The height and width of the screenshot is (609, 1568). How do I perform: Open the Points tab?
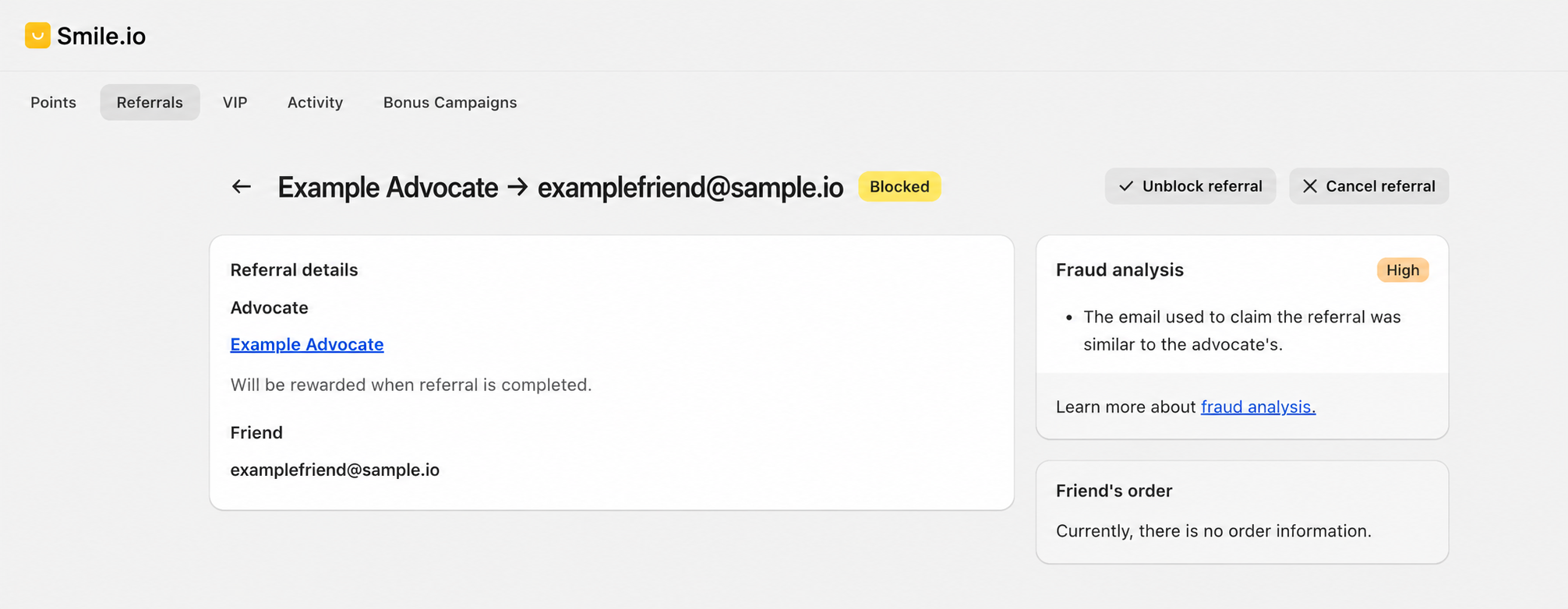tap(53, 102)
